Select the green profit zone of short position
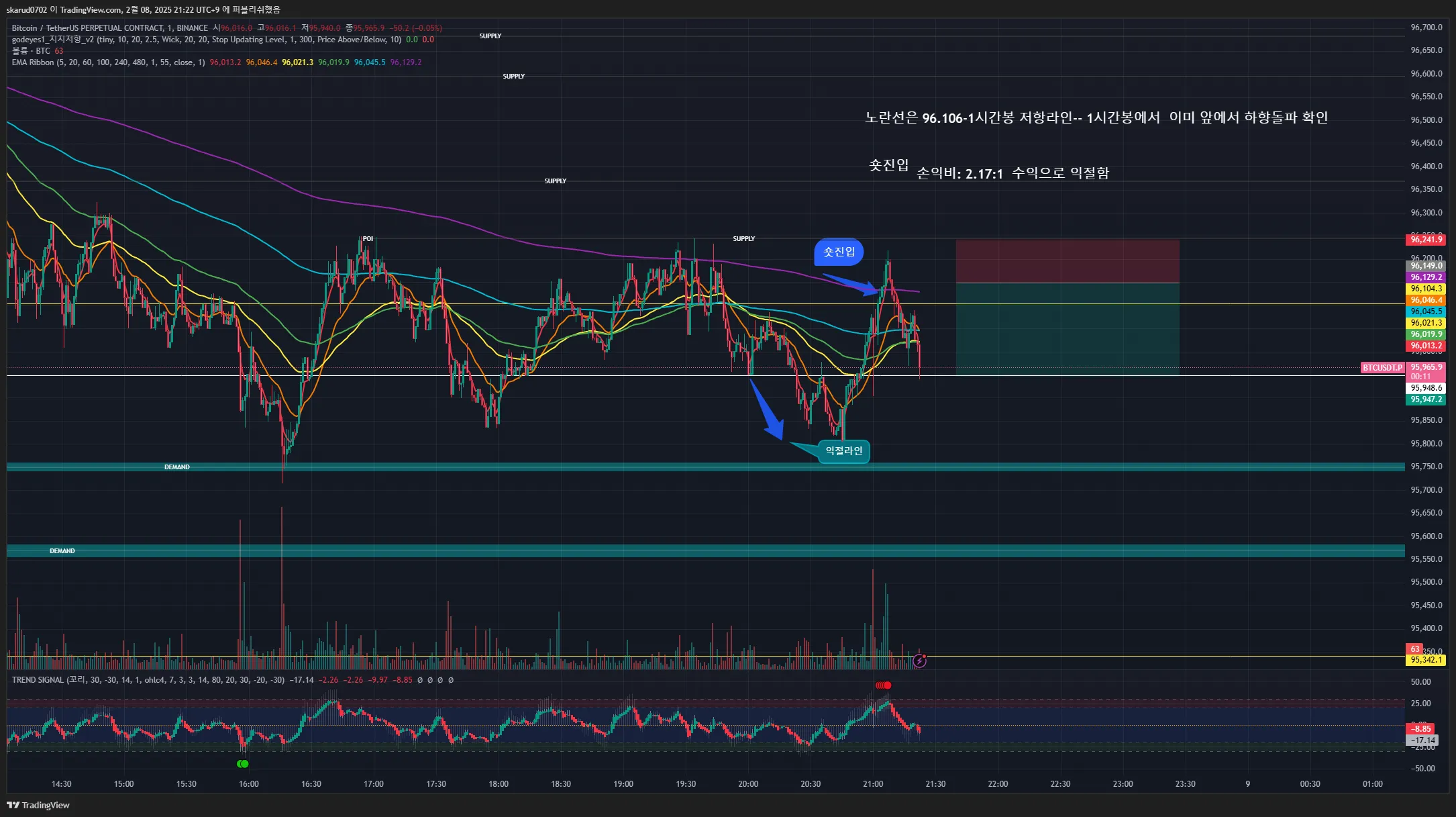The width and height of the screenshot is (1456, 817). (1068, 329)
